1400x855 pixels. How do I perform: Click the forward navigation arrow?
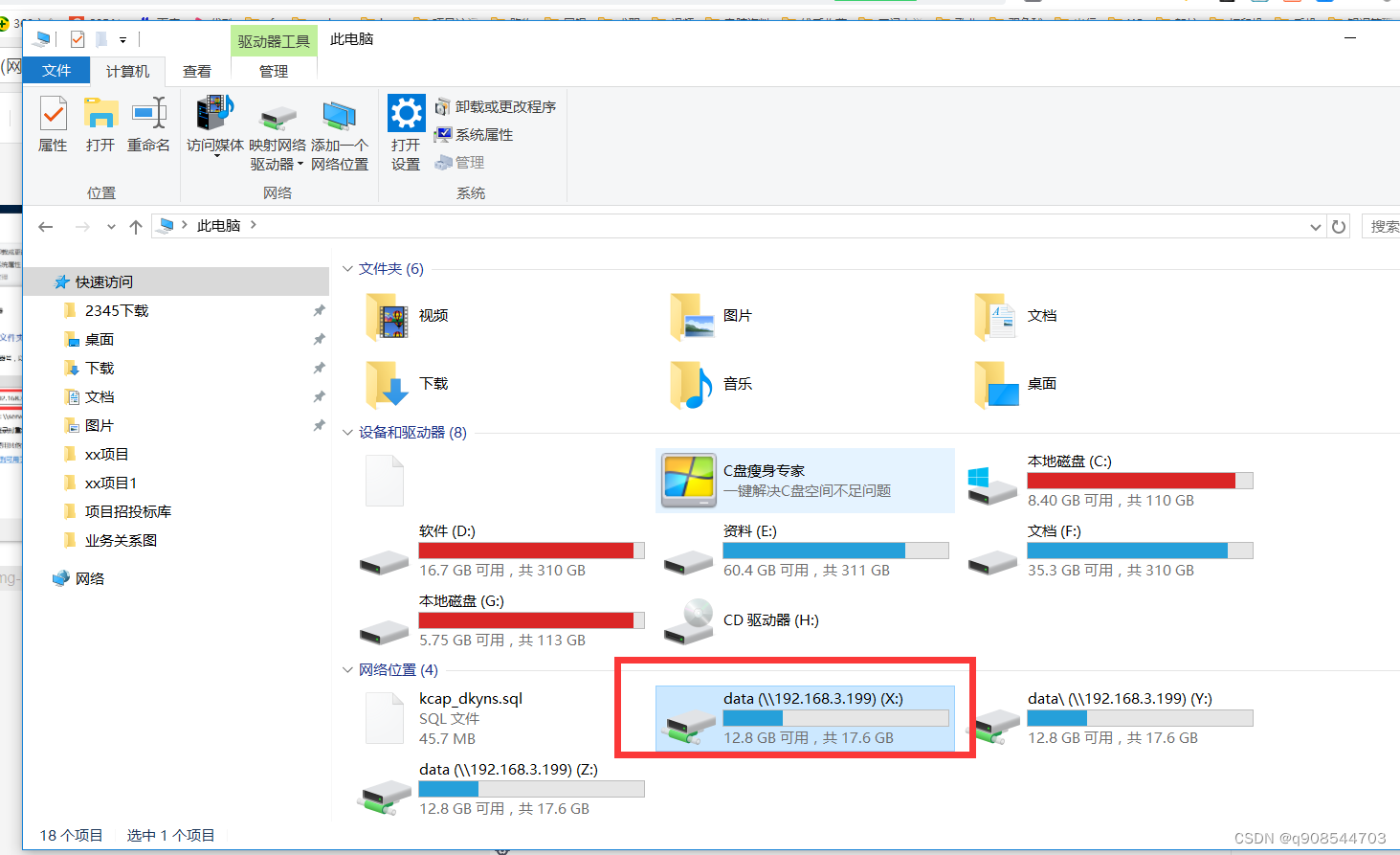coord(82,227)
